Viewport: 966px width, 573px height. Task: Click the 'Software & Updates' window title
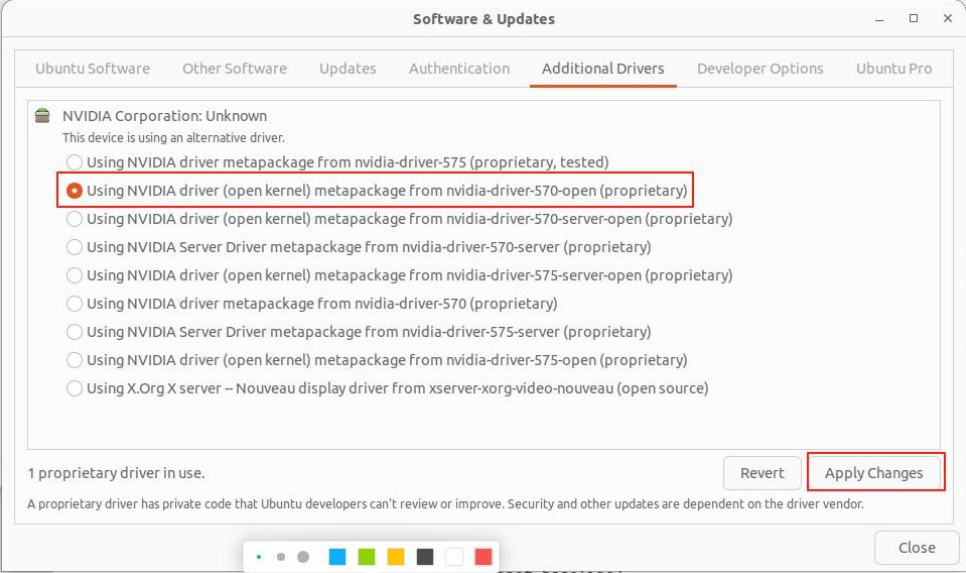[x=484, y=19]
